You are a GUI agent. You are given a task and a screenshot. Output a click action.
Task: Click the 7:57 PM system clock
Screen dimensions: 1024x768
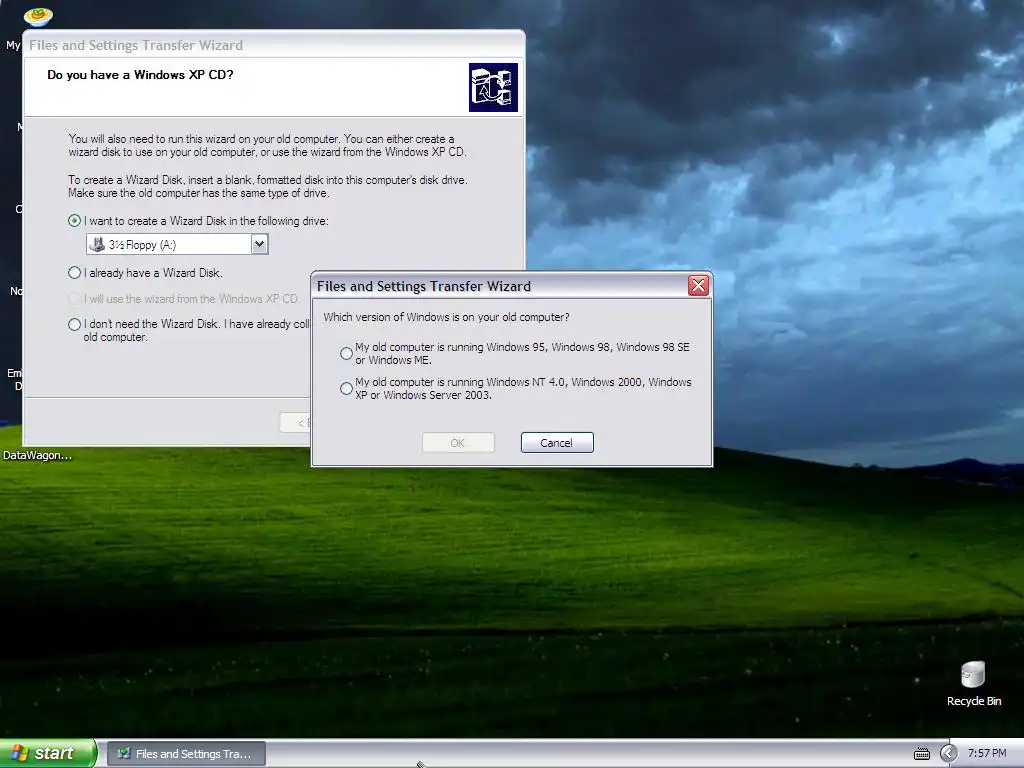987,754
